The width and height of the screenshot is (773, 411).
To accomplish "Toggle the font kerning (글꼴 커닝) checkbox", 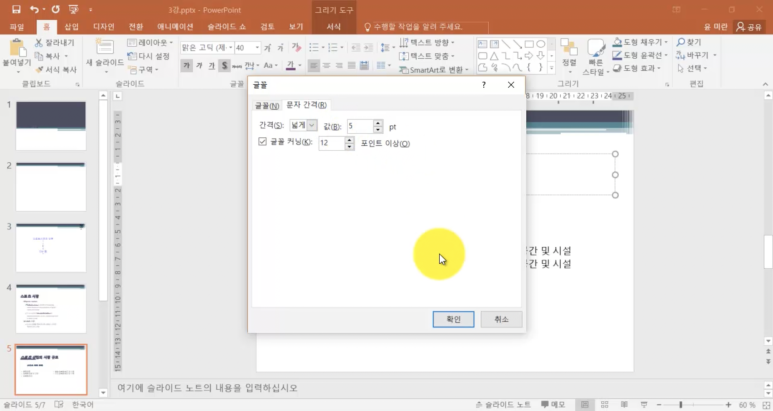I will pyautogui.click(x=262, y=142).
